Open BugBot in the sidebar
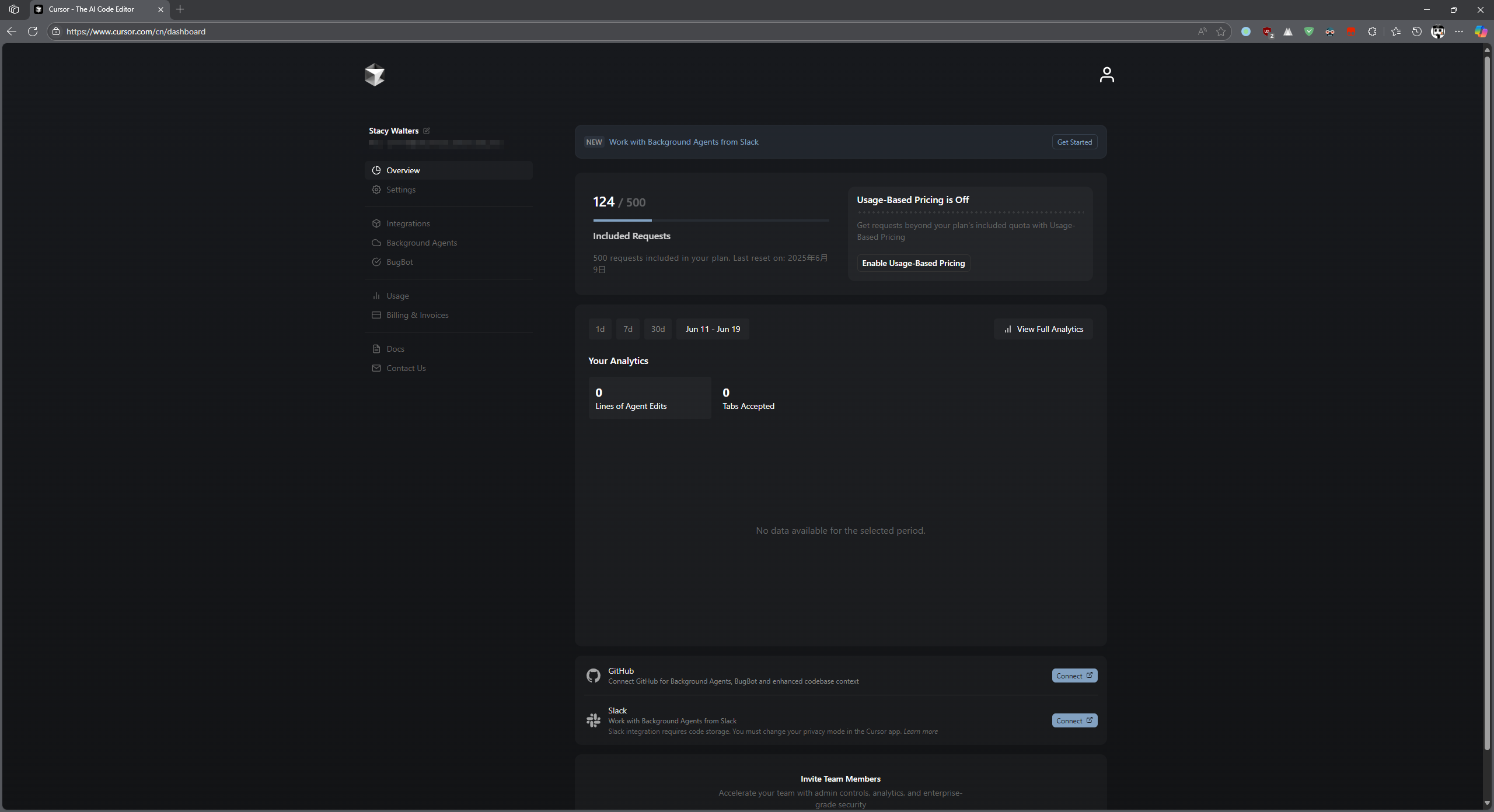Screen dimensions: 1494x812 448,262
